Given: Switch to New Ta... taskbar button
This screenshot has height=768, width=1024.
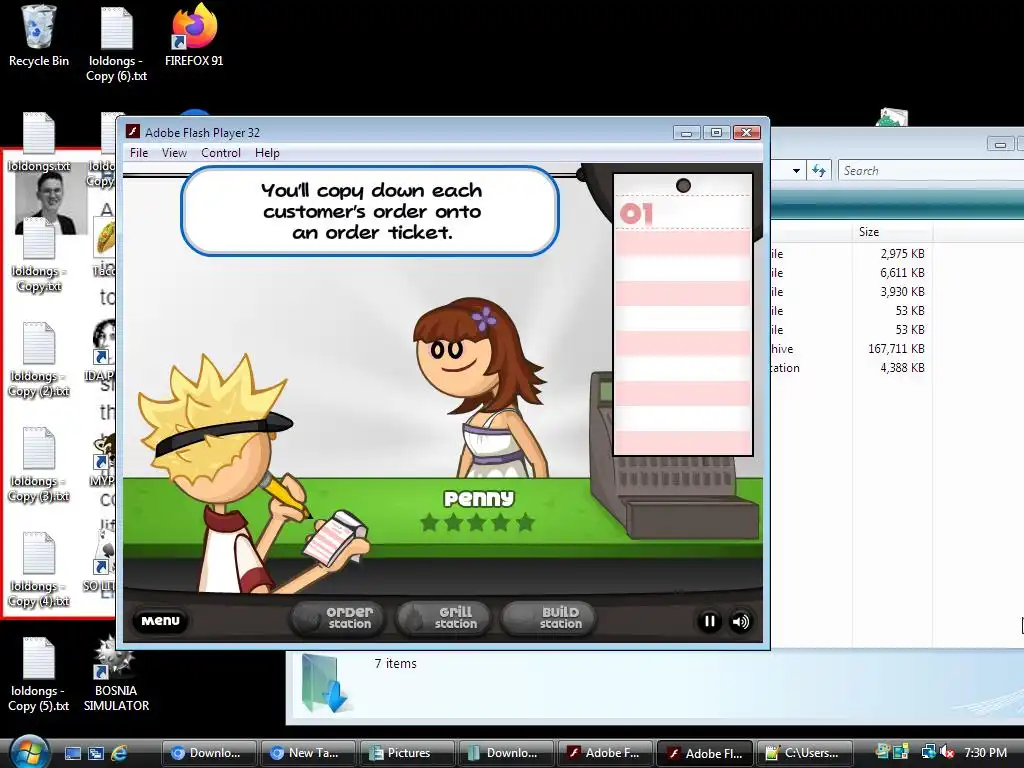Looking at the screenshot, I should pyautogui.click(x=308, y=753).
